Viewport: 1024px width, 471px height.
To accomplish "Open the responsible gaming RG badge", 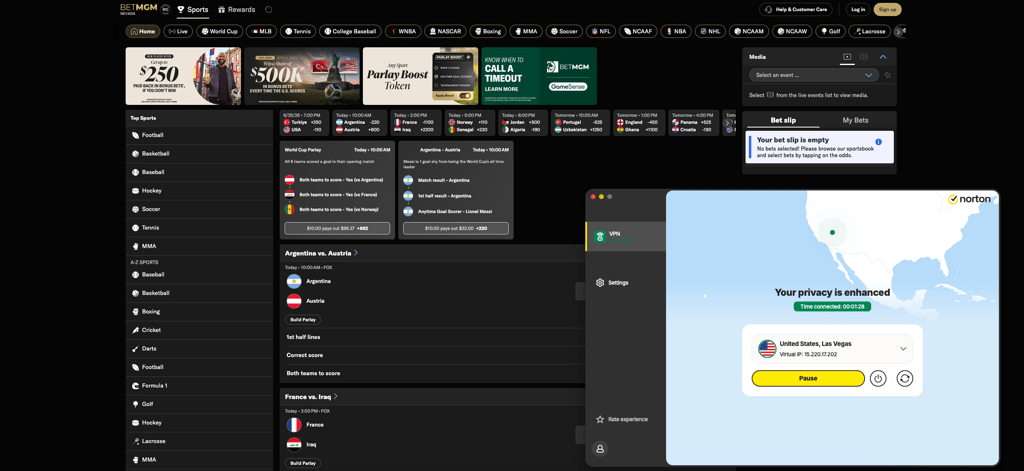I will tap(166, 9).
